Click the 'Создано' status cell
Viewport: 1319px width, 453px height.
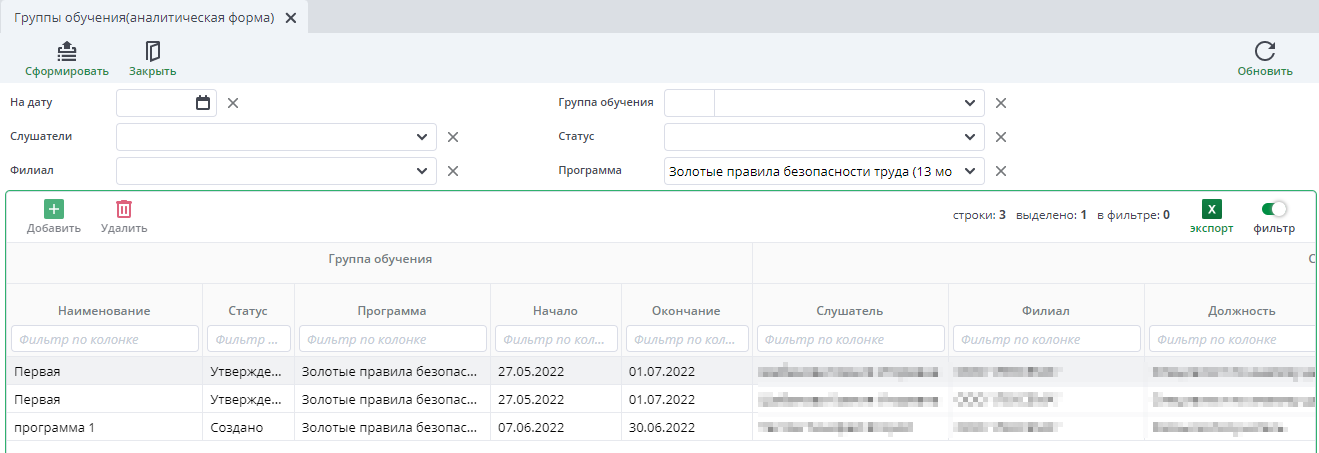coord(248,427)
